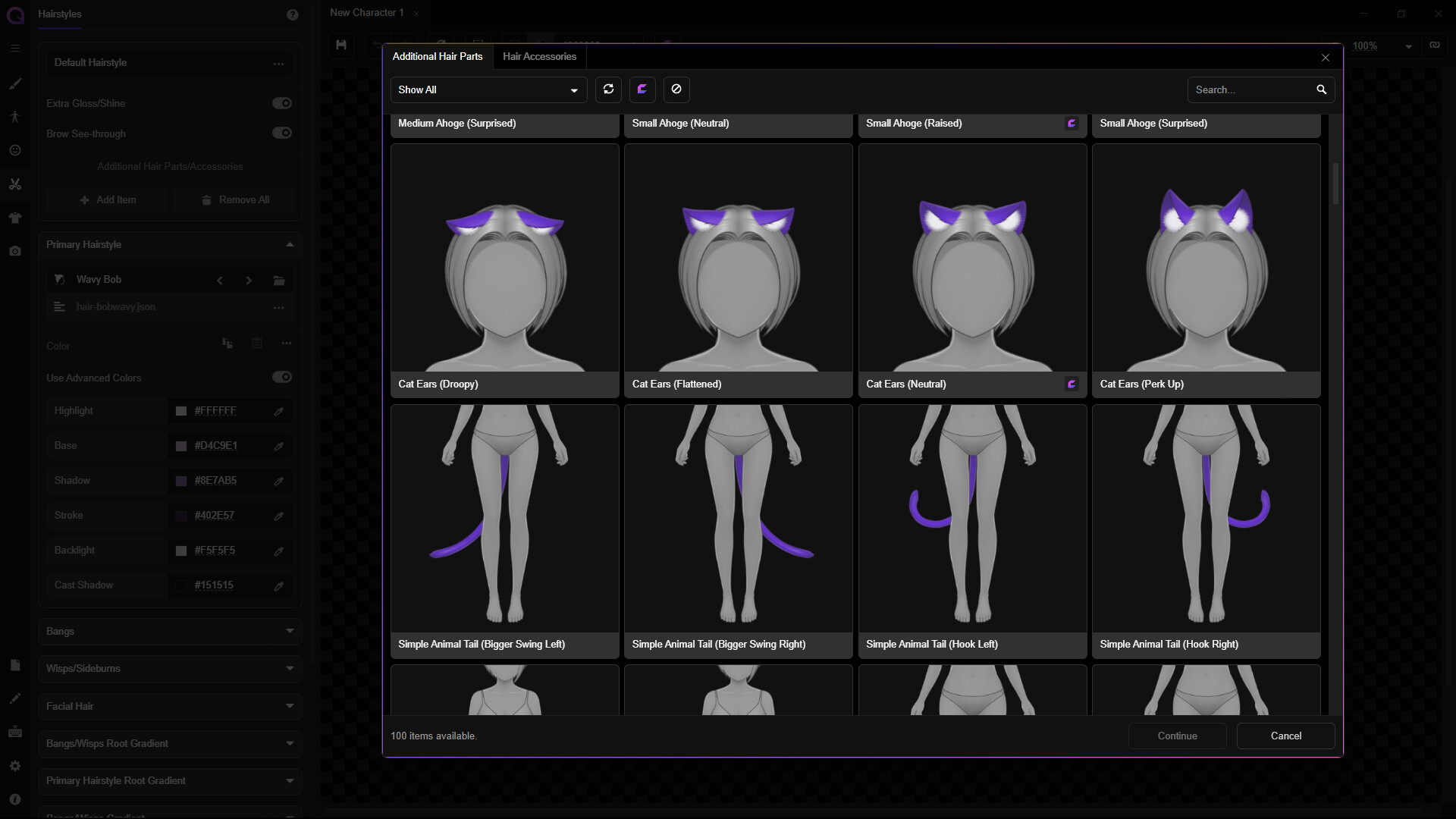Open the camera tool in the sidebar
Viewport: 1456px width, 819px height.
coord(15,251)
